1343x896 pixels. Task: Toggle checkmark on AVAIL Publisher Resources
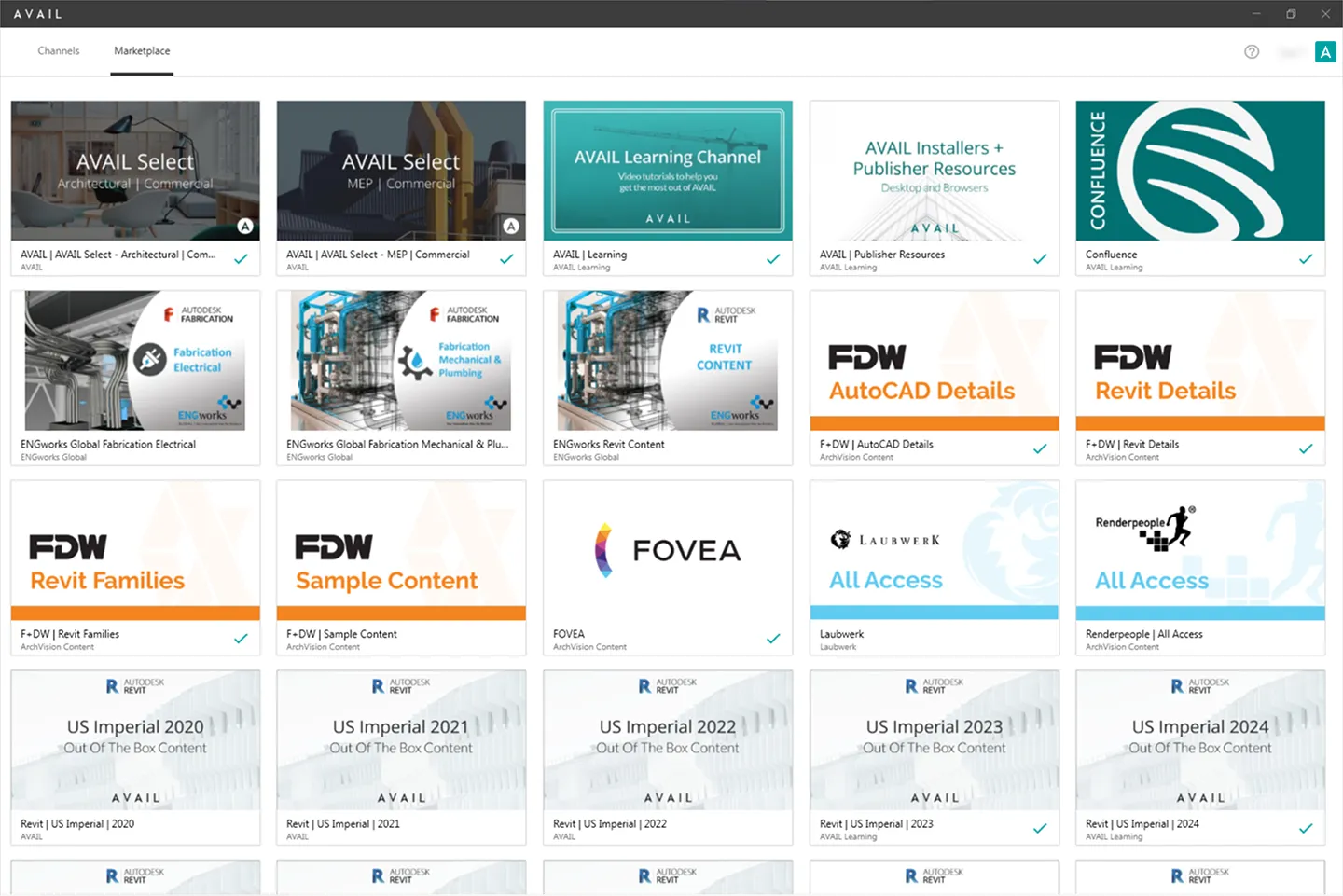pos(1040,259)
